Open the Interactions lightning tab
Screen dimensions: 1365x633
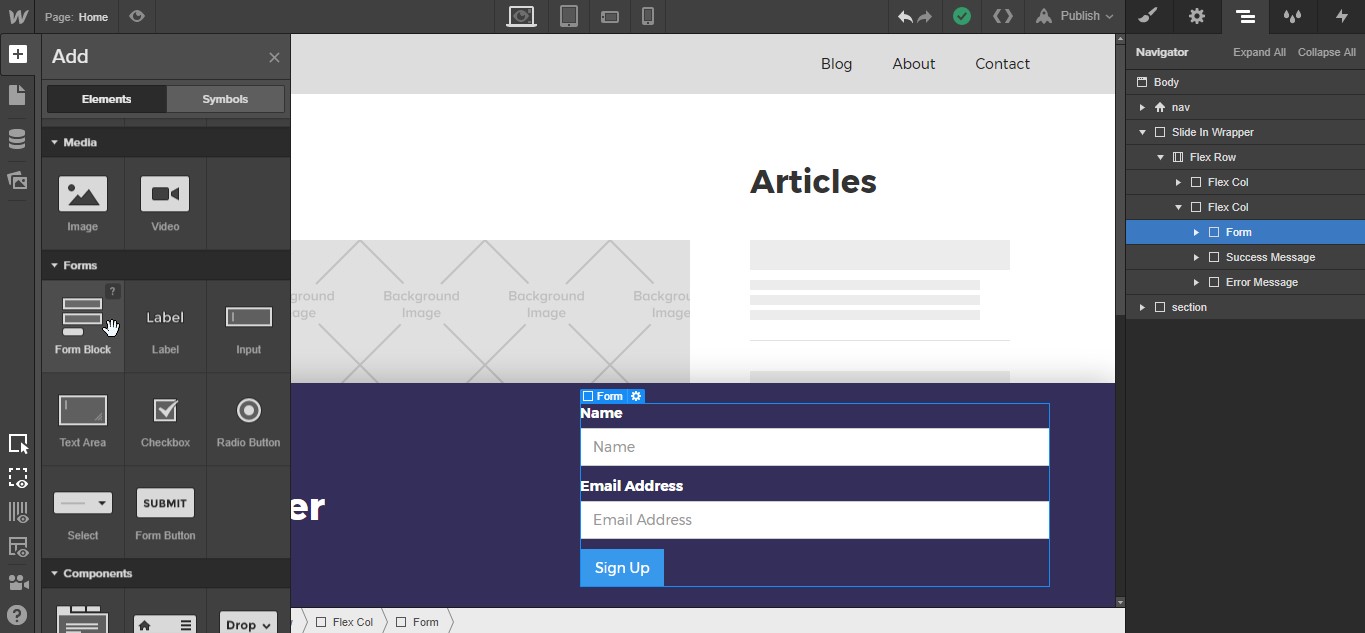[x=1342, y=16]
